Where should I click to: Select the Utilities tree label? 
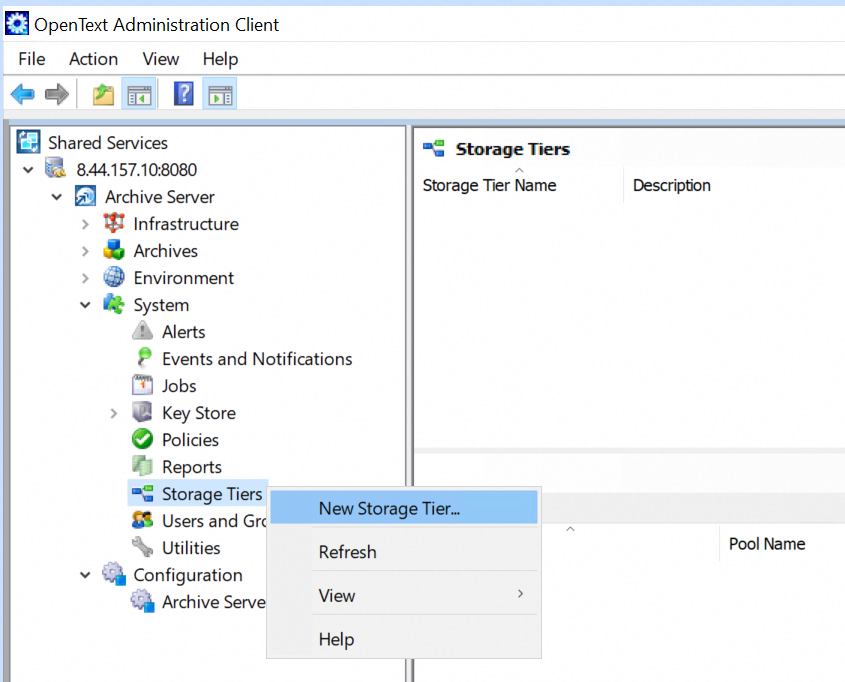191,547
